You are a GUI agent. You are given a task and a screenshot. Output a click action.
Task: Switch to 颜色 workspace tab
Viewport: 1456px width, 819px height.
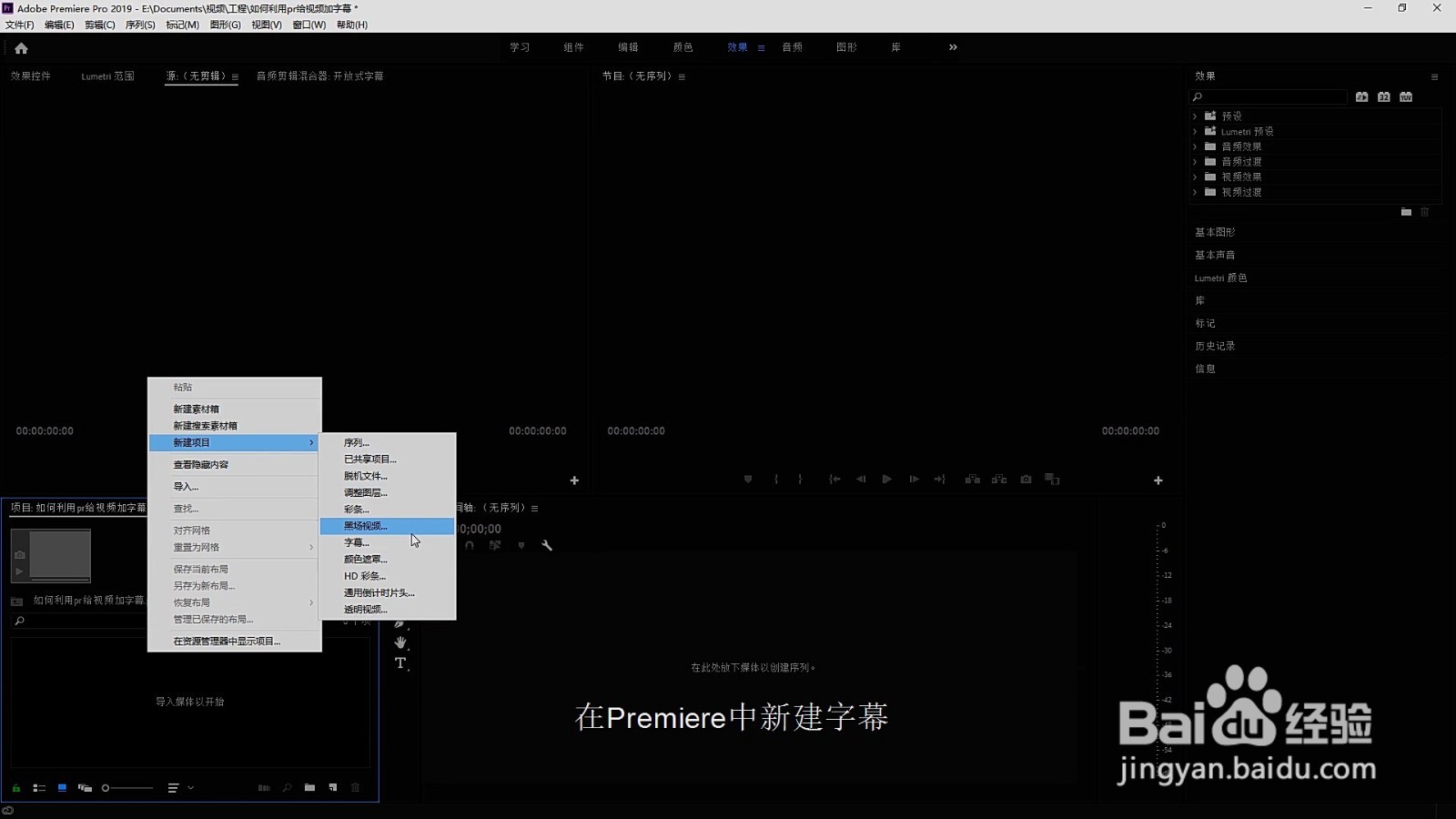click(682, 47)
